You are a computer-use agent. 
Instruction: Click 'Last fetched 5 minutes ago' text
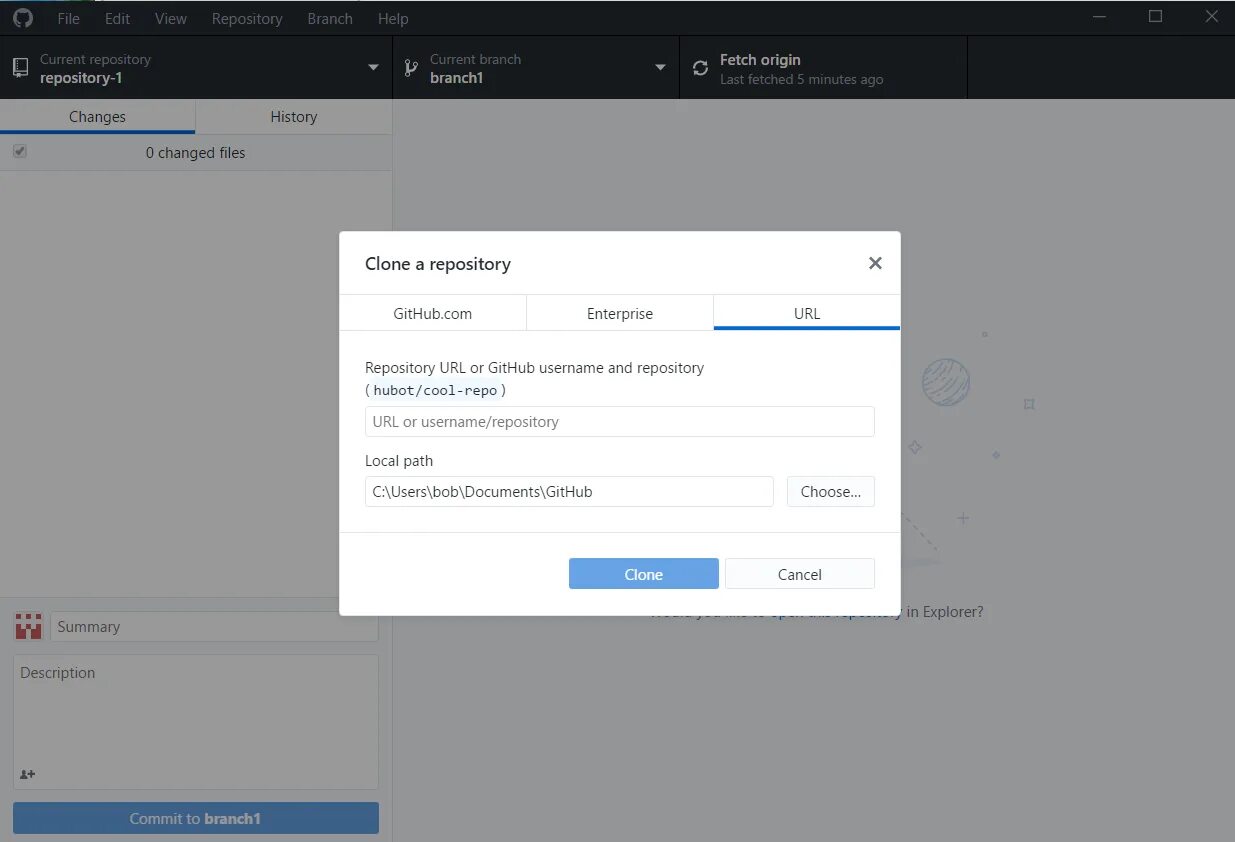(x=802, y=79)
